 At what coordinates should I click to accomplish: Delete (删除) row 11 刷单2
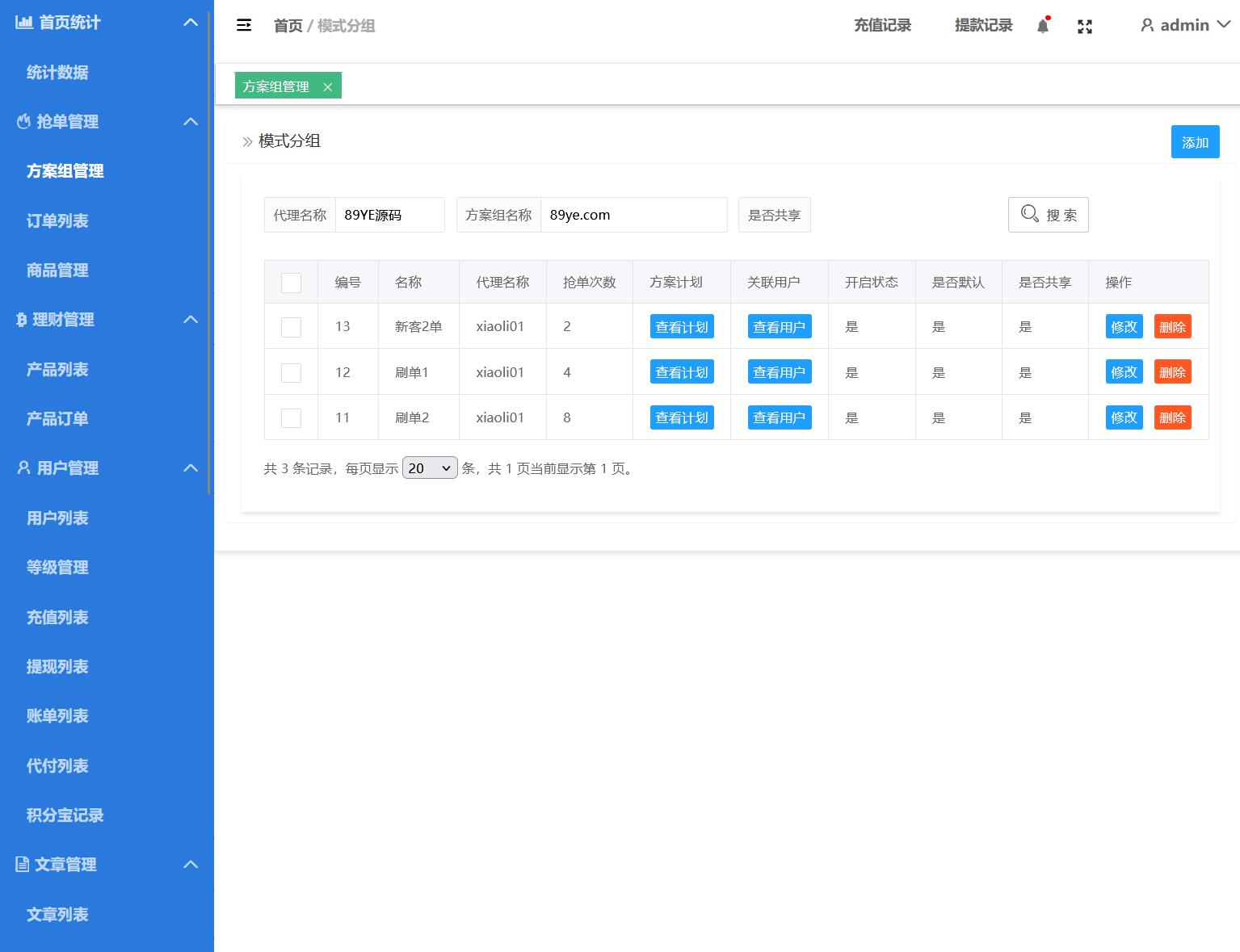(1173, 417)
